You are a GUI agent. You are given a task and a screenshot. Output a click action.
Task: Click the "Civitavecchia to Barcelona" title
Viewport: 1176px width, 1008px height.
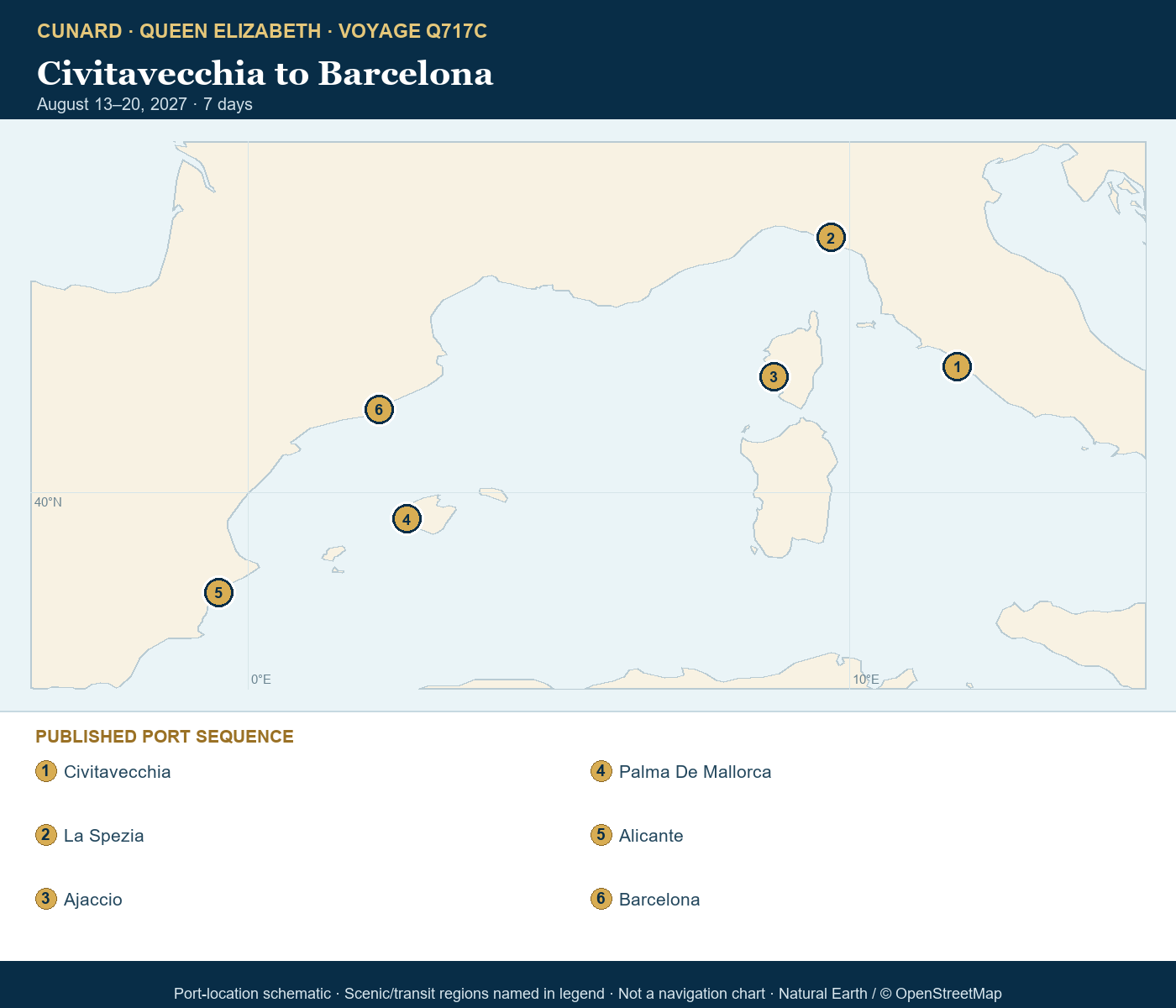(x=265, y=73)
